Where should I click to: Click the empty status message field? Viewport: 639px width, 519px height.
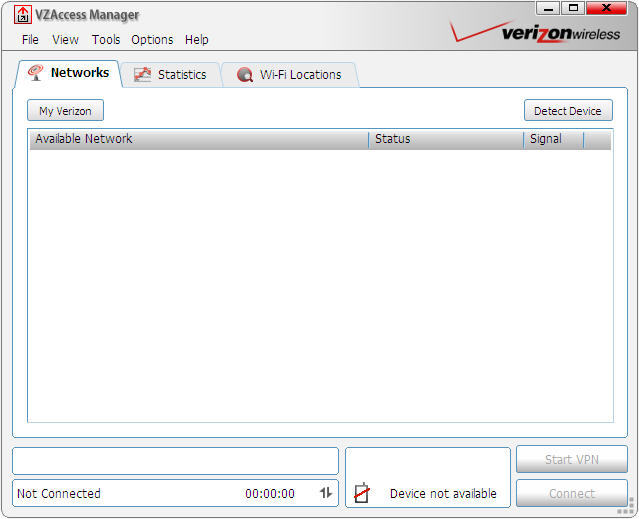(x=175, y=461)
